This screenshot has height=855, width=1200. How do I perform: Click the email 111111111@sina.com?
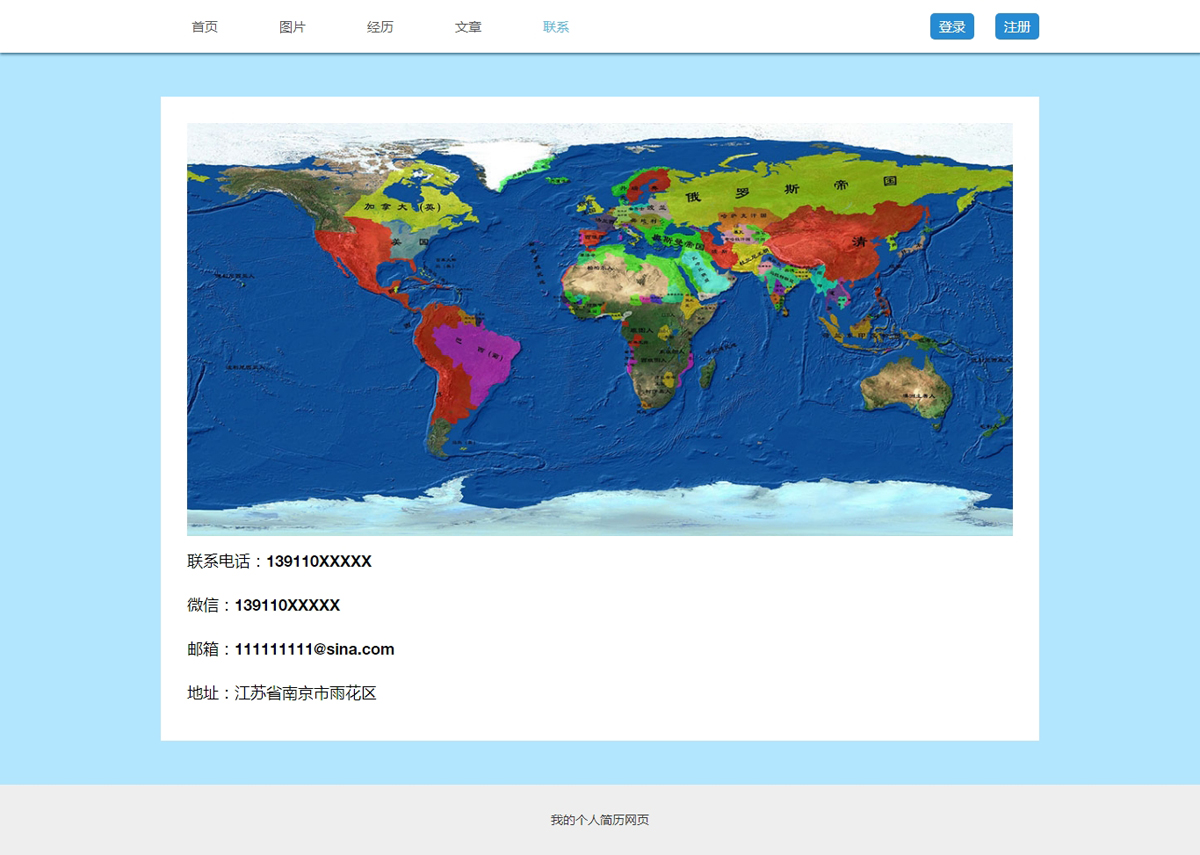point(314,650)
